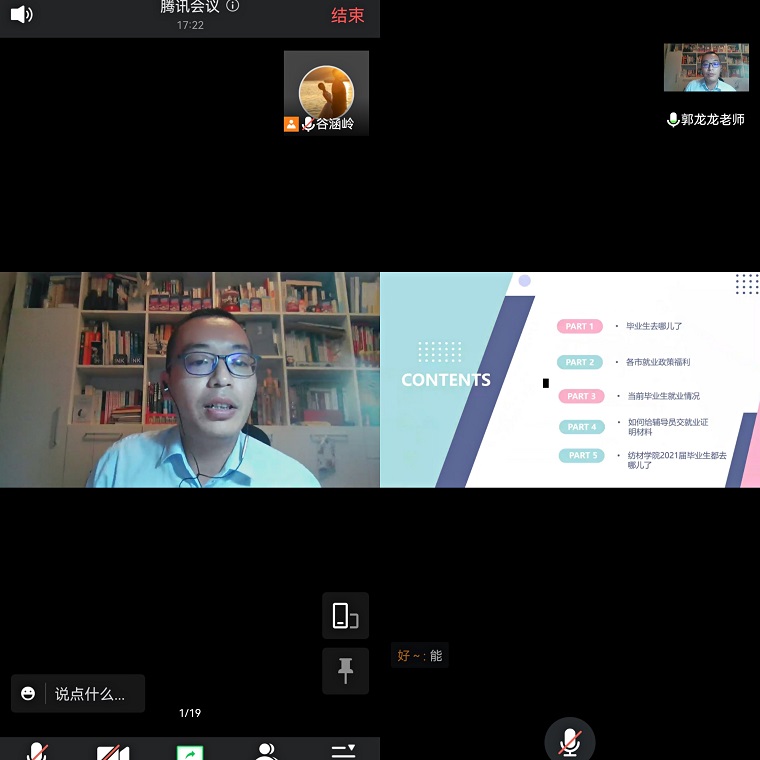
Task: Toggle the speaker audio icon
Action: [x=21, y=14]
